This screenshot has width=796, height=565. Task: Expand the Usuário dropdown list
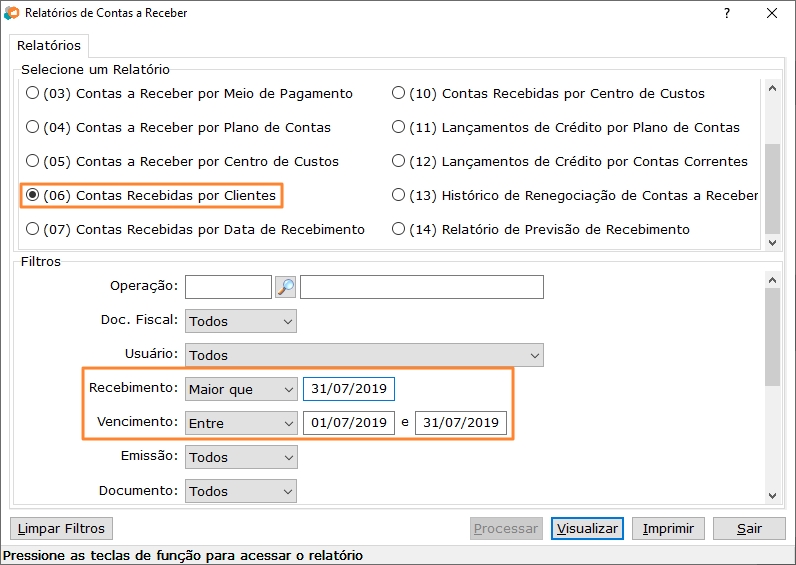click(364, 355)
